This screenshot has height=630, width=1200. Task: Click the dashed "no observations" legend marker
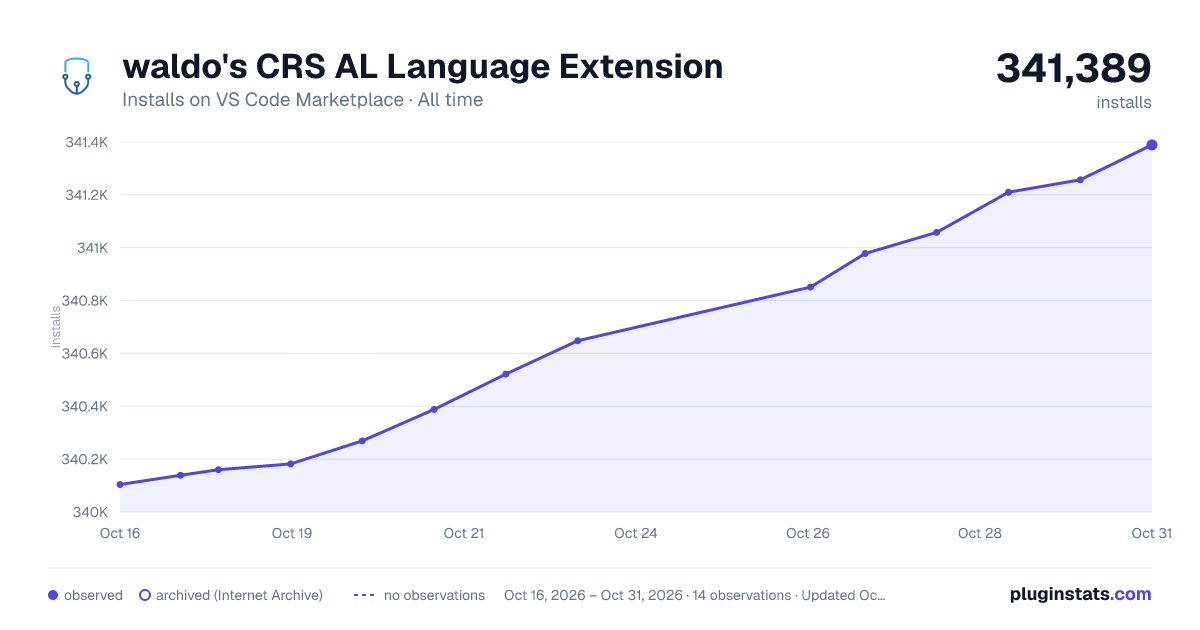[x=364, y=595]
